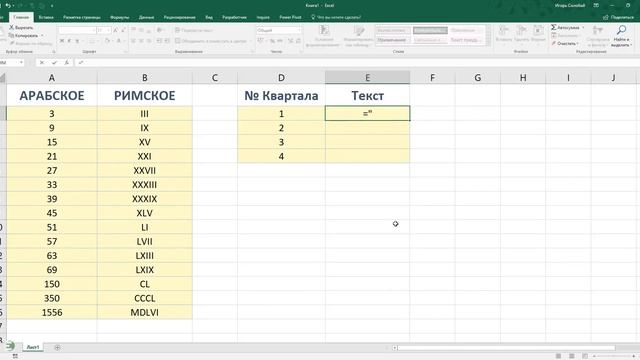Open Ribbon Display Options in the title bar
Screen dimensions: 640x360
pos(596,5)
